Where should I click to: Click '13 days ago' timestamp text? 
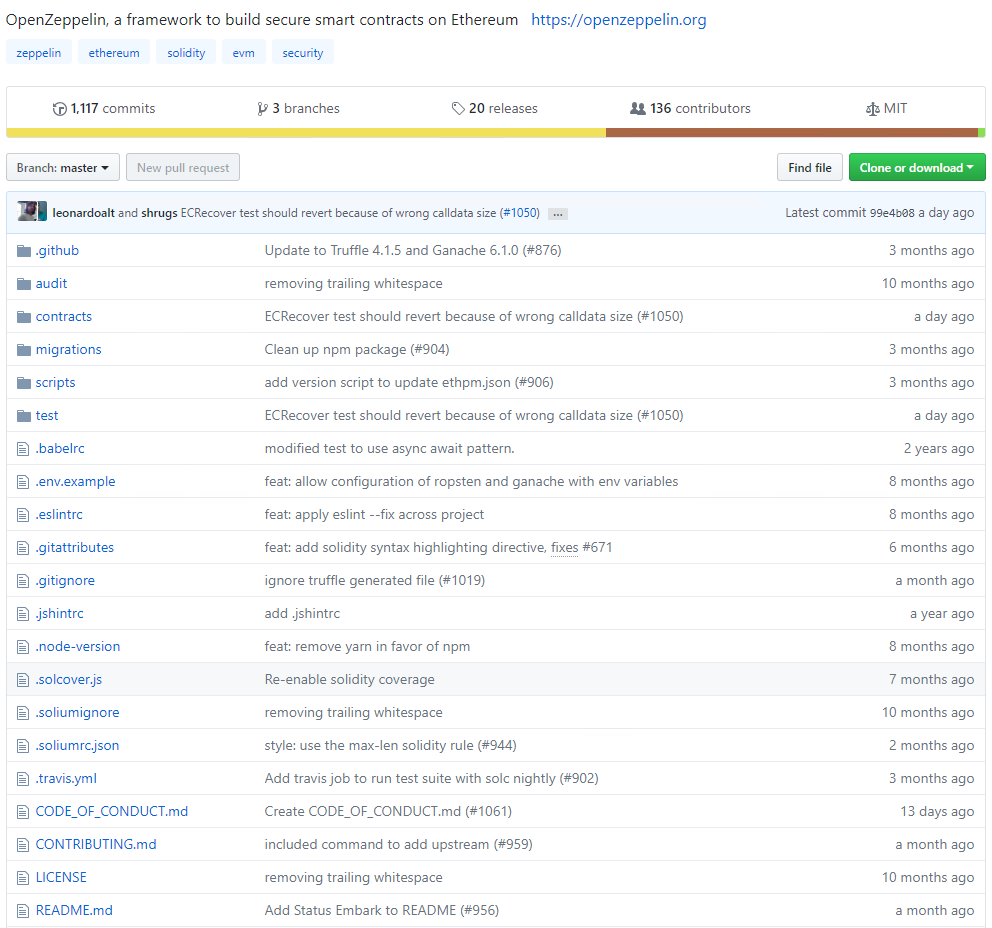click(x=937, y=812)
